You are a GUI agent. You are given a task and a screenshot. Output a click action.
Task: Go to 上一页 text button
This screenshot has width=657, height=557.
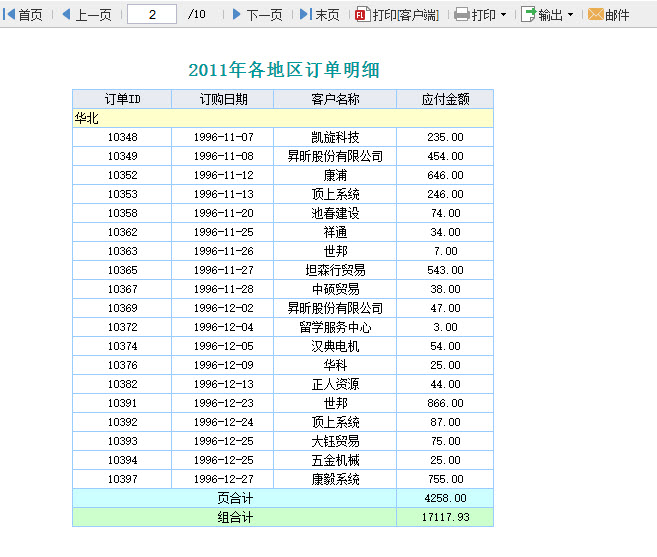(93, 15)
